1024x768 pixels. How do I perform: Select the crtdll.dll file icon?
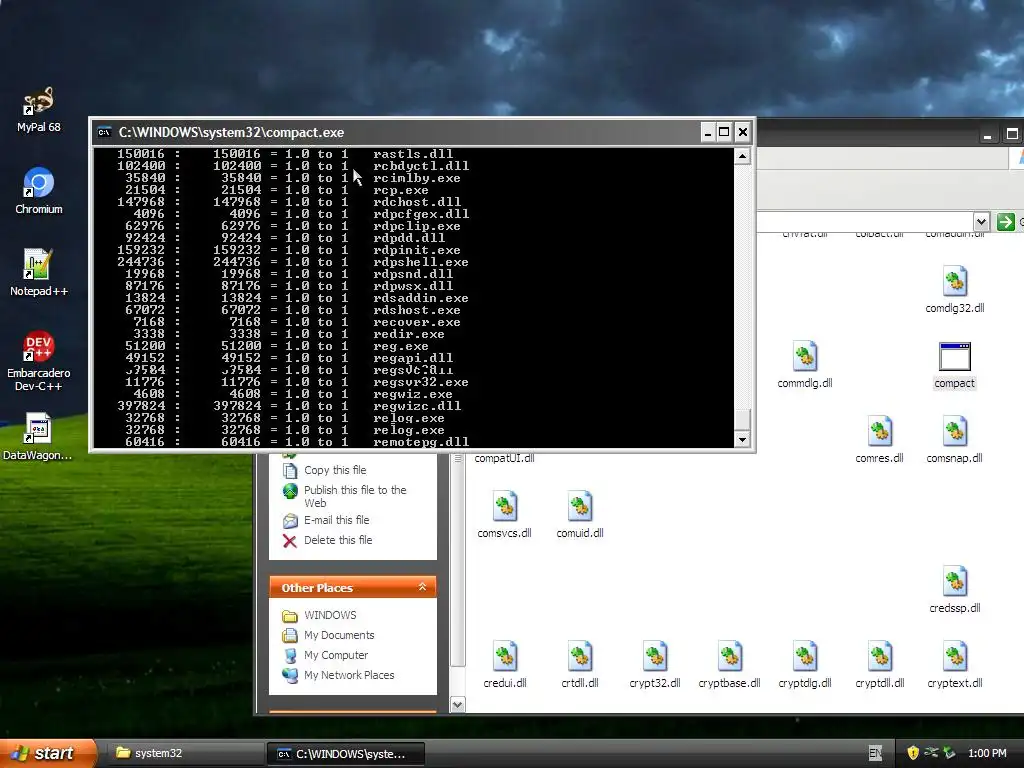[x=579, y=665]
